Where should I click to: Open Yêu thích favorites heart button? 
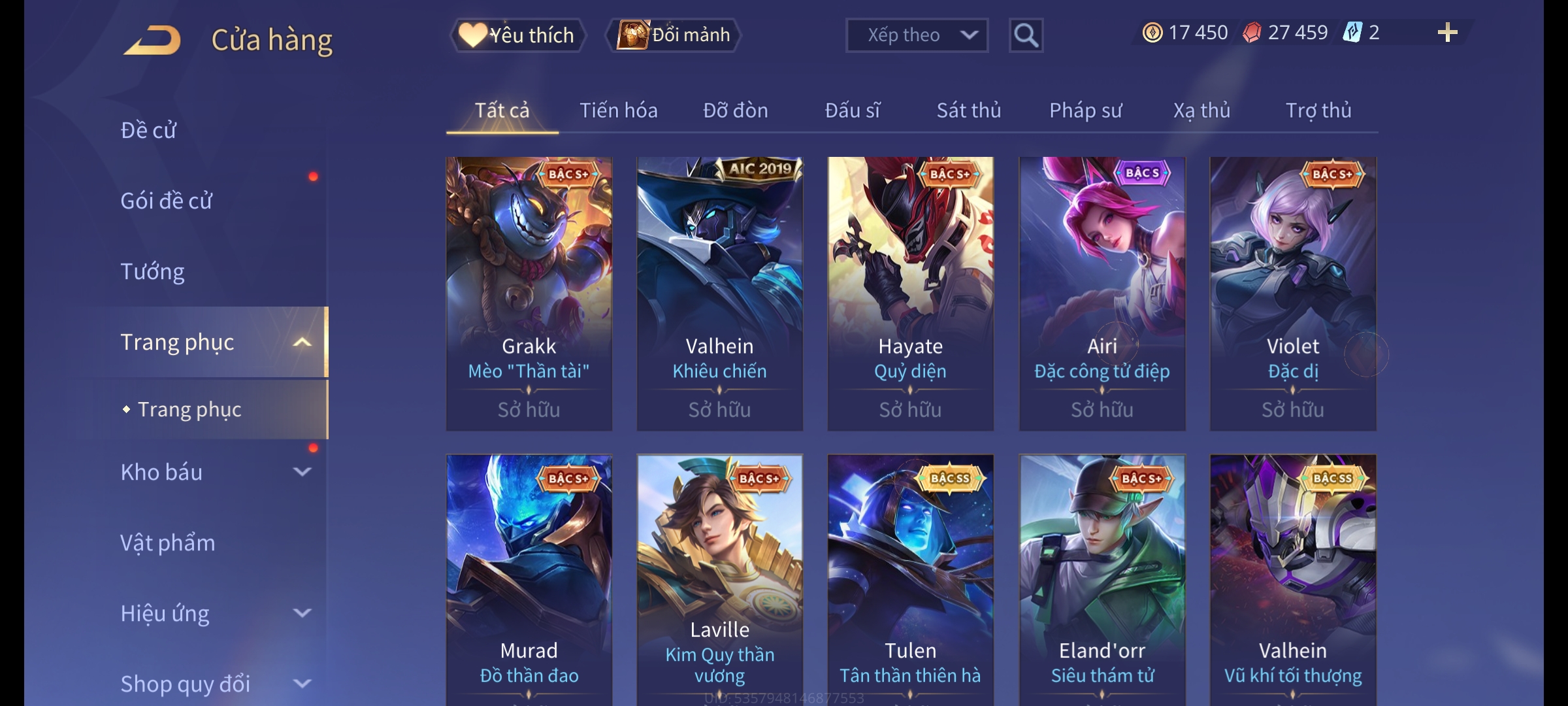(x=517, y=35)
